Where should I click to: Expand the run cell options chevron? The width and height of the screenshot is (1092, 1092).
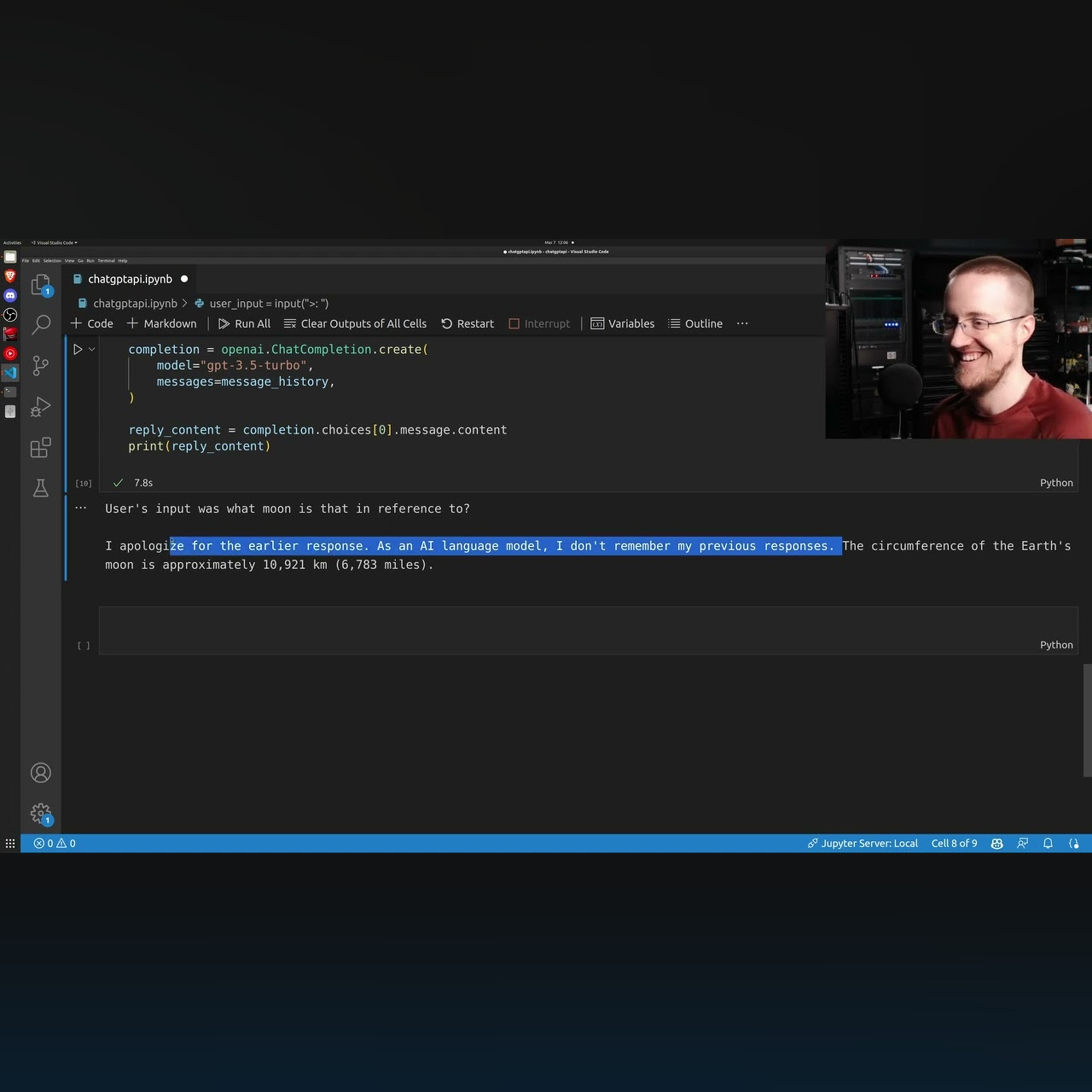92,349
